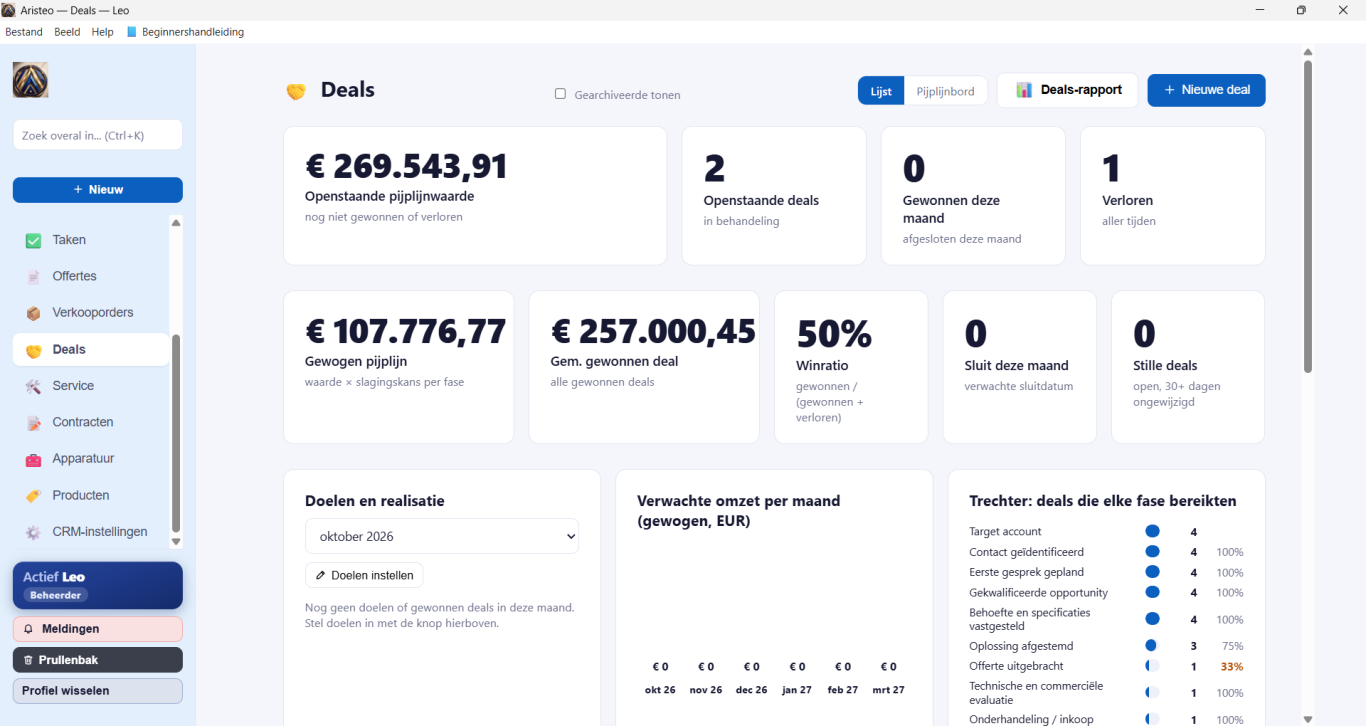Click the pencil icon on Doelen instellen

pyautogui.click(x=320, y=576)
